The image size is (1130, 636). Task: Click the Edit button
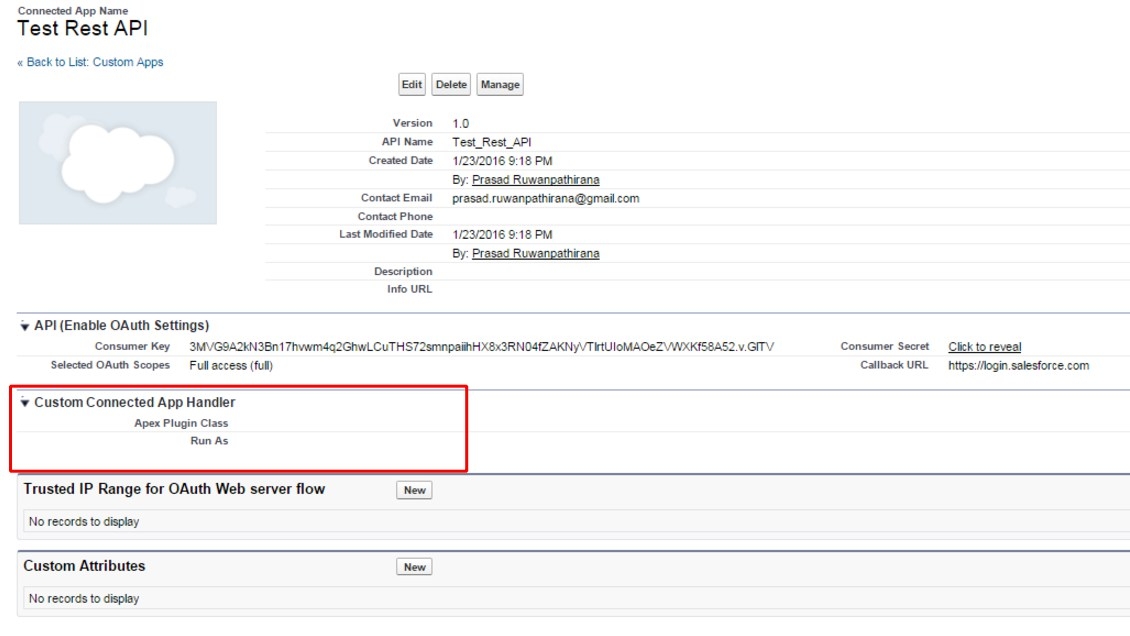[x=411, y=84]
